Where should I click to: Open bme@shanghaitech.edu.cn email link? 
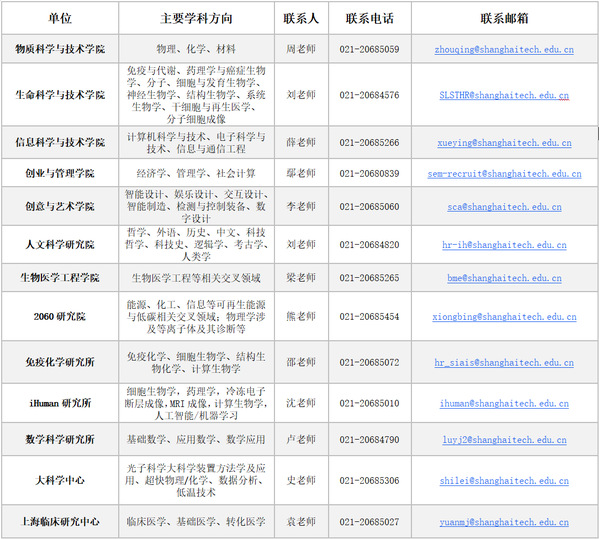[504, 278]
